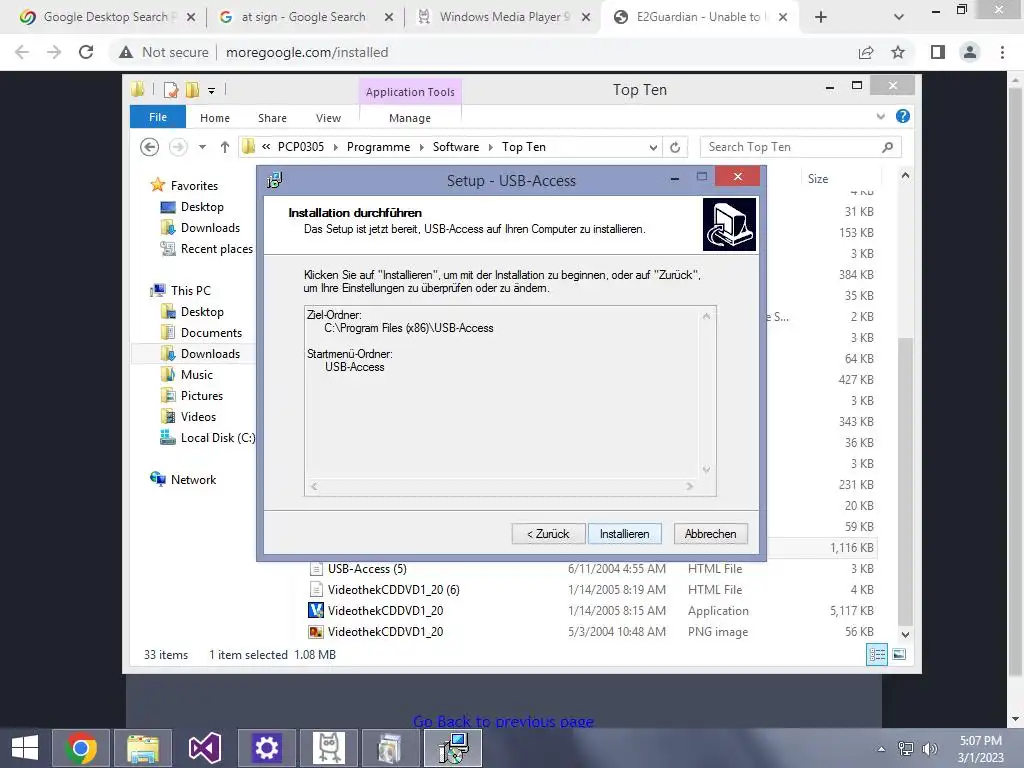The height and width of the screenshot is (768, 1024).
Task: Click the Properties quick access icon
Action: [171, 90]
